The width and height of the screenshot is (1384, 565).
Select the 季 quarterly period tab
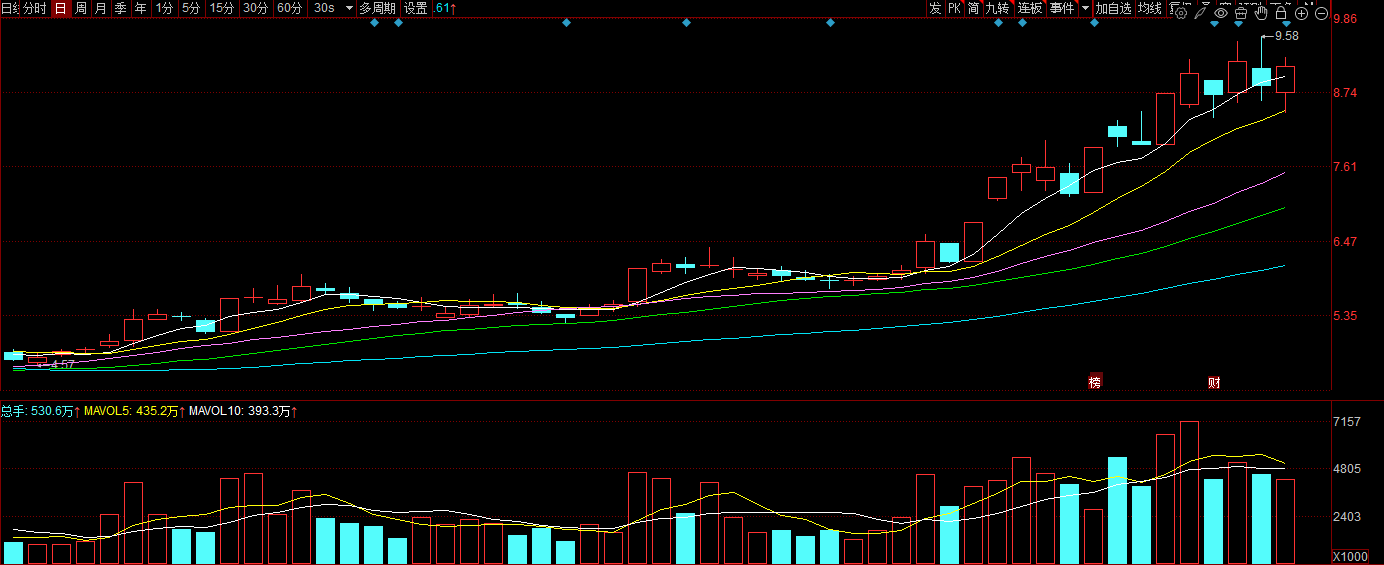point(121,8)
